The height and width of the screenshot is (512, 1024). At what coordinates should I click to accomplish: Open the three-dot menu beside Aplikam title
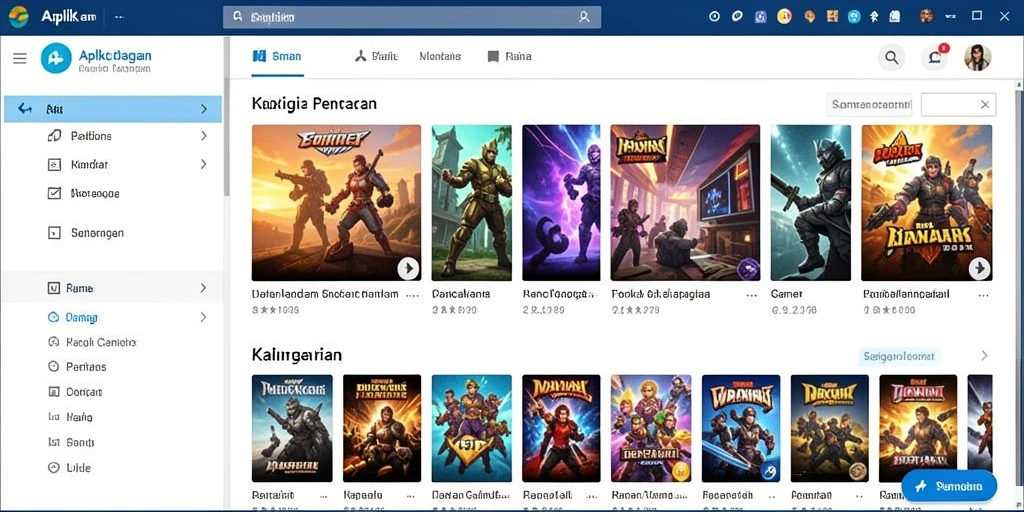coord(119,17)
